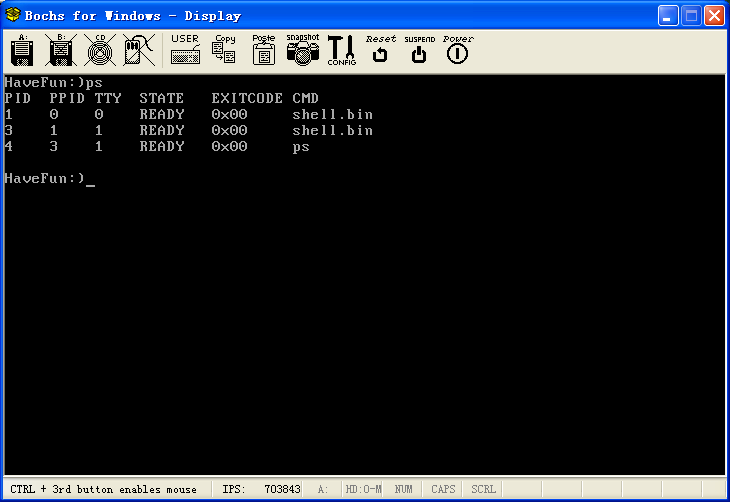Click the TTY column header
The image size is (730, 502).
(108, 98)
